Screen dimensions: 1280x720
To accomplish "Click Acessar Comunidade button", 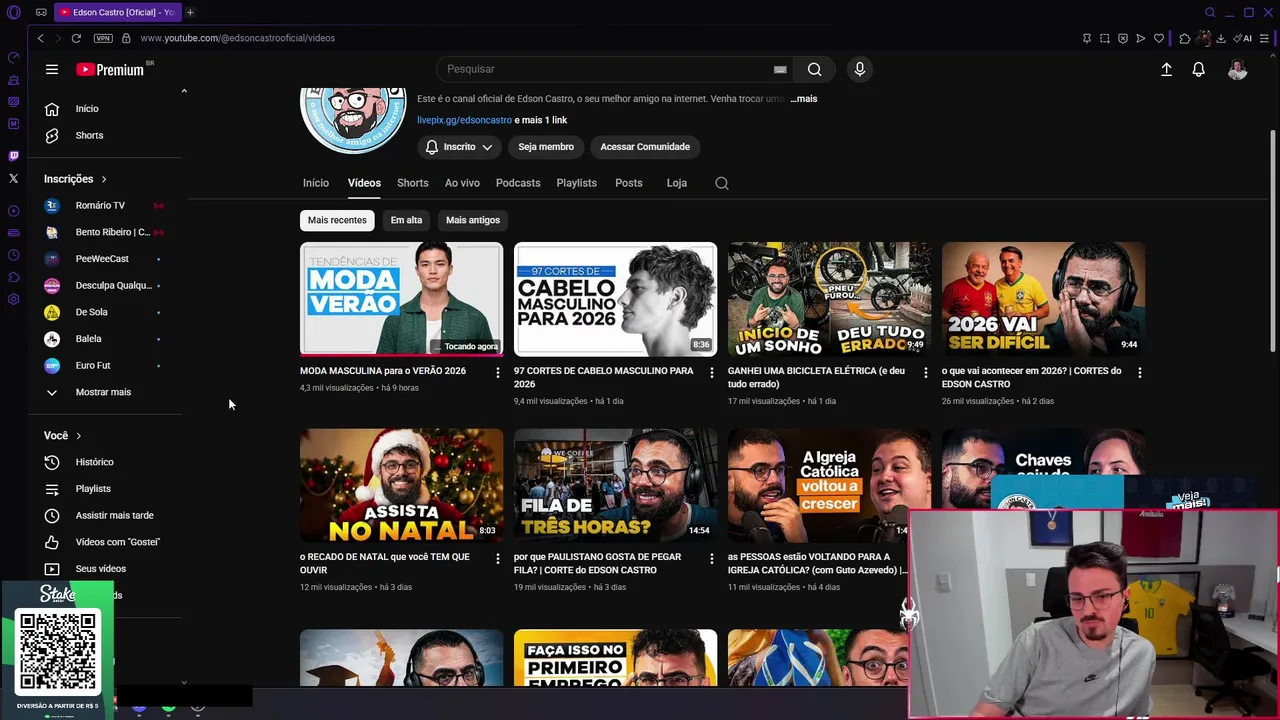I will 645,147.
